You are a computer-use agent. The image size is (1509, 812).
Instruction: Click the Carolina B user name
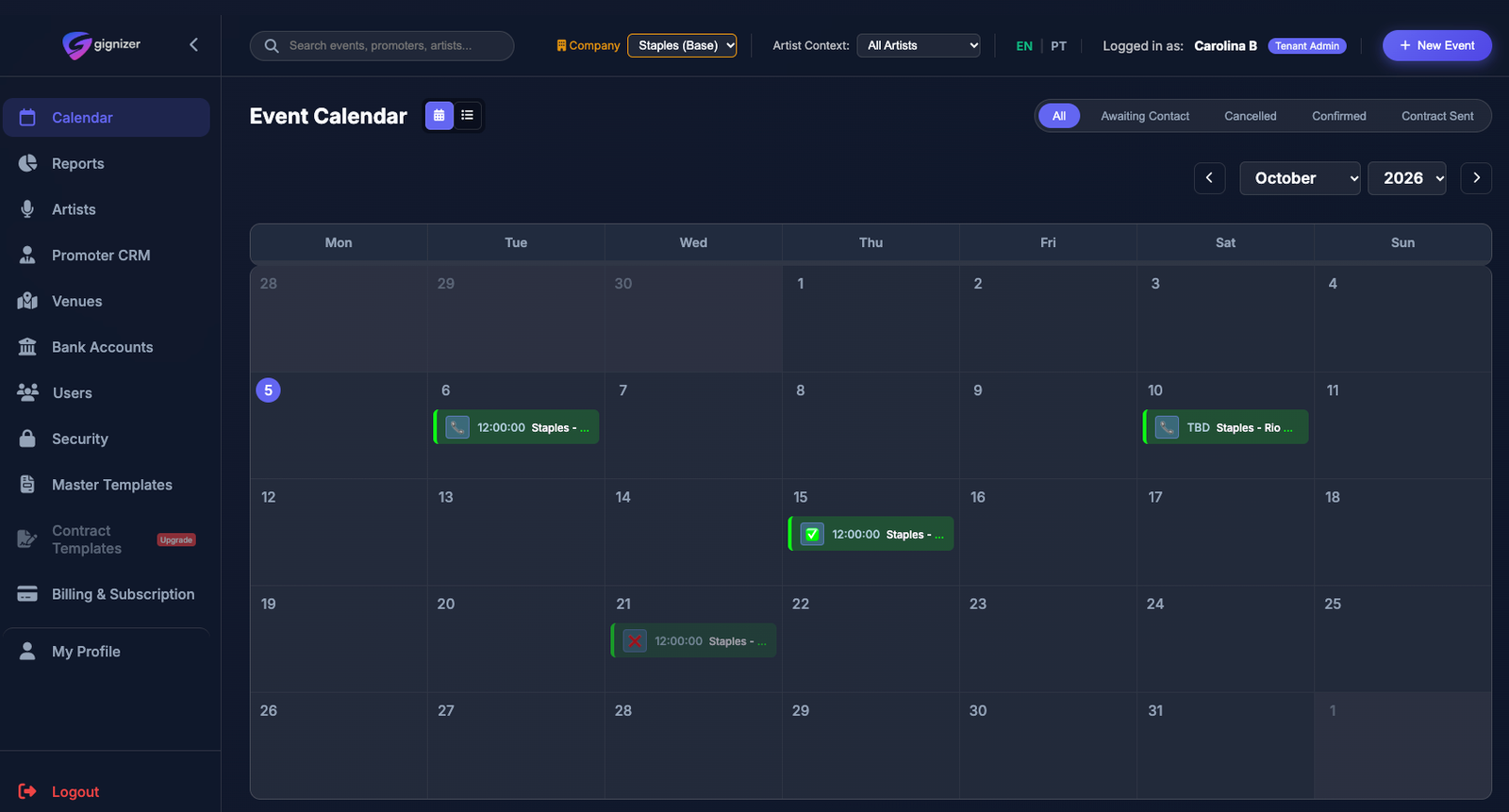[1225, 45]
